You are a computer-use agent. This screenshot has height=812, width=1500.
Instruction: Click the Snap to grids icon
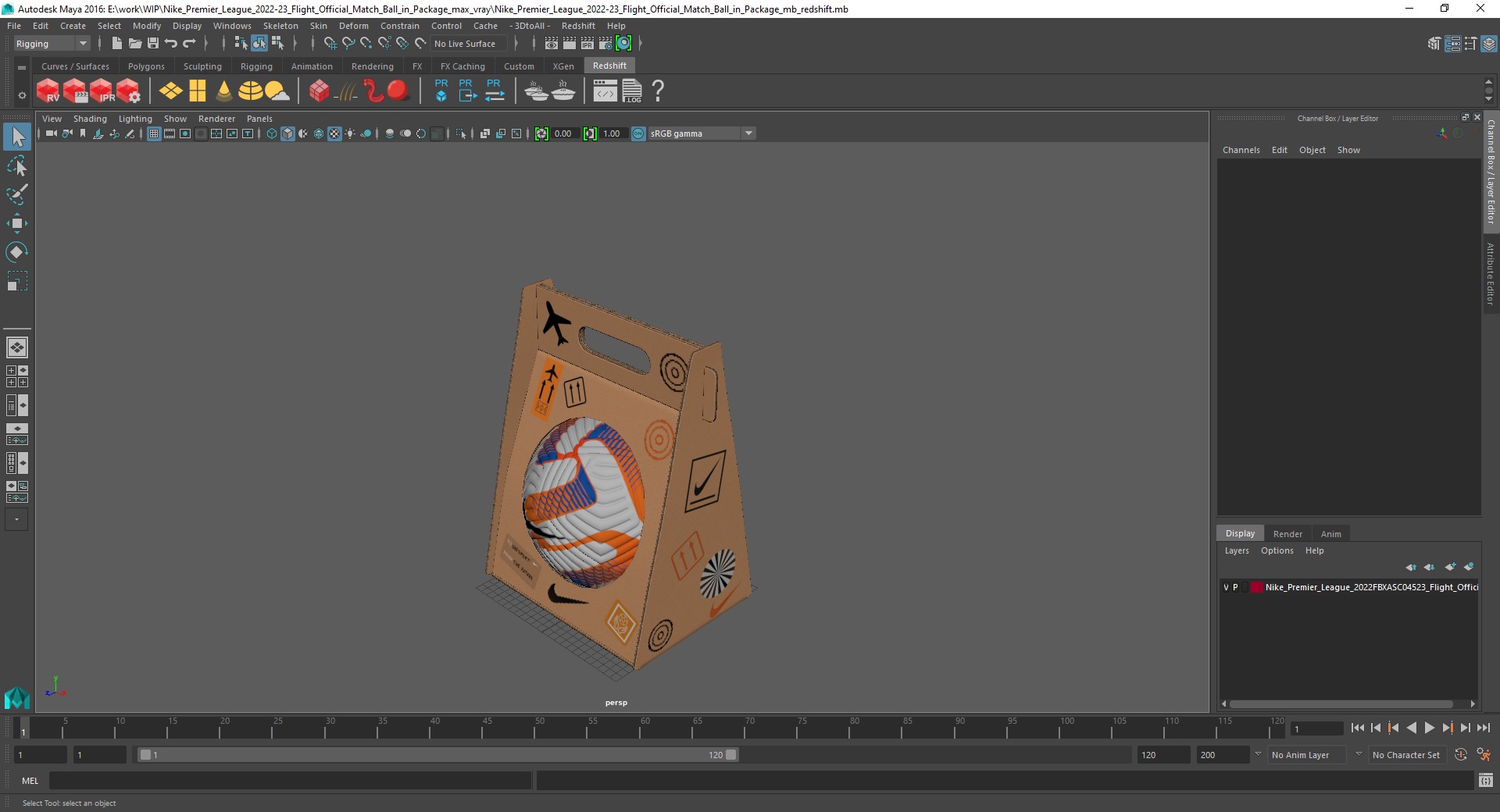pos(330,44)
